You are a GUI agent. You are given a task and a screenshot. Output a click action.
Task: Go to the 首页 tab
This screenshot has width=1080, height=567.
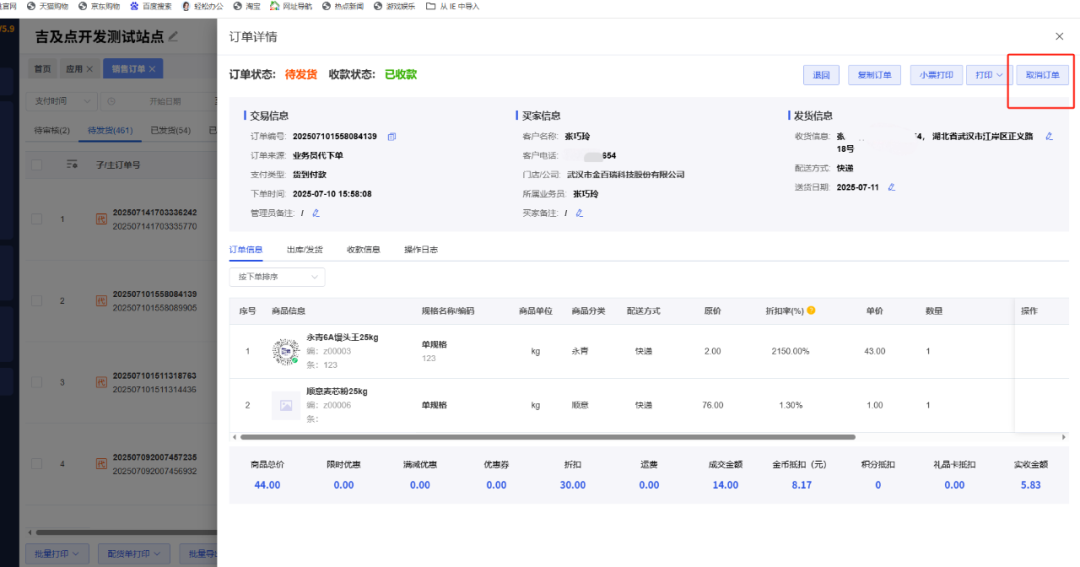coord(43,69)
